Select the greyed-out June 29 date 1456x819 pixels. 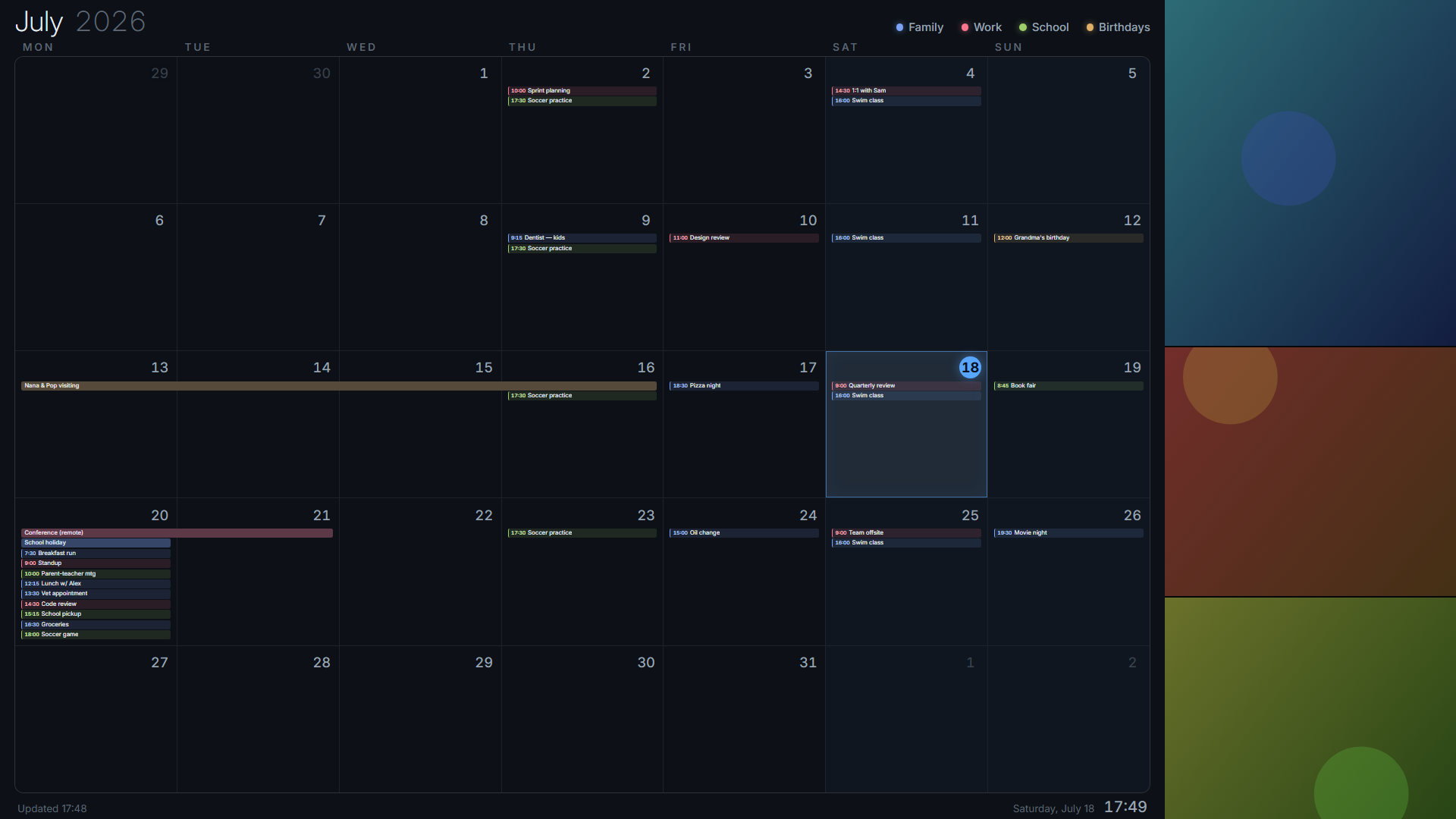point(159,74)
